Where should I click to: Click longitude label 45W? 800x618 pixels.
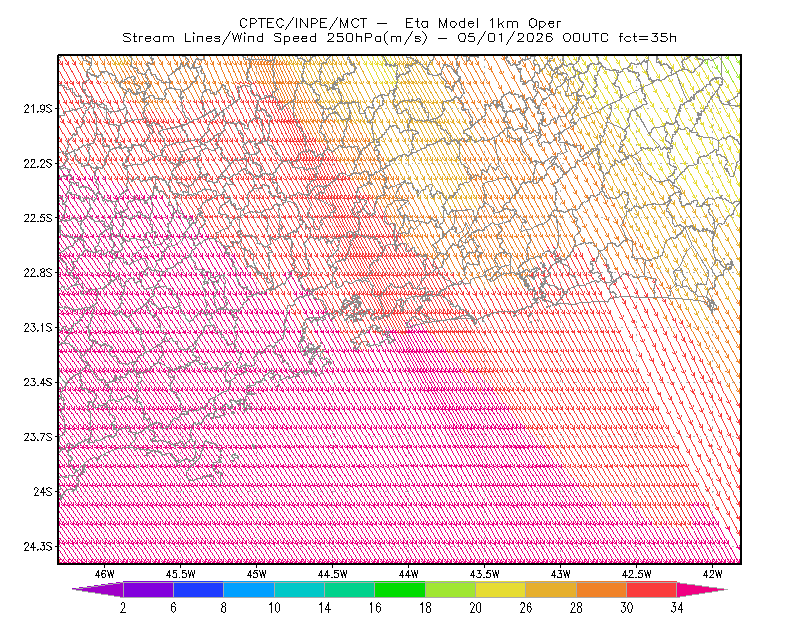click(257, 574)
